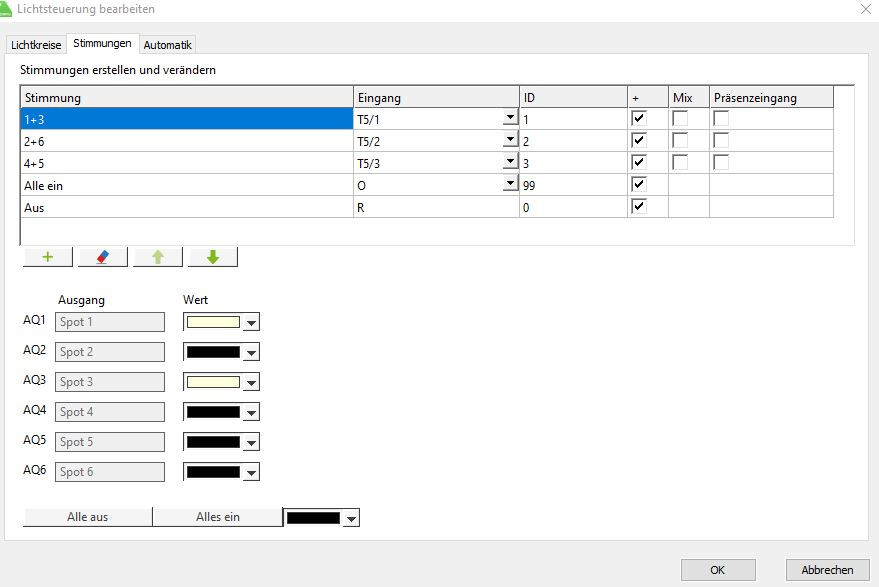This screenshot has height=587, width=879.
Task: Tick Präsenzeingang checkbox for mood 4+5
Action: coord(720,162)
